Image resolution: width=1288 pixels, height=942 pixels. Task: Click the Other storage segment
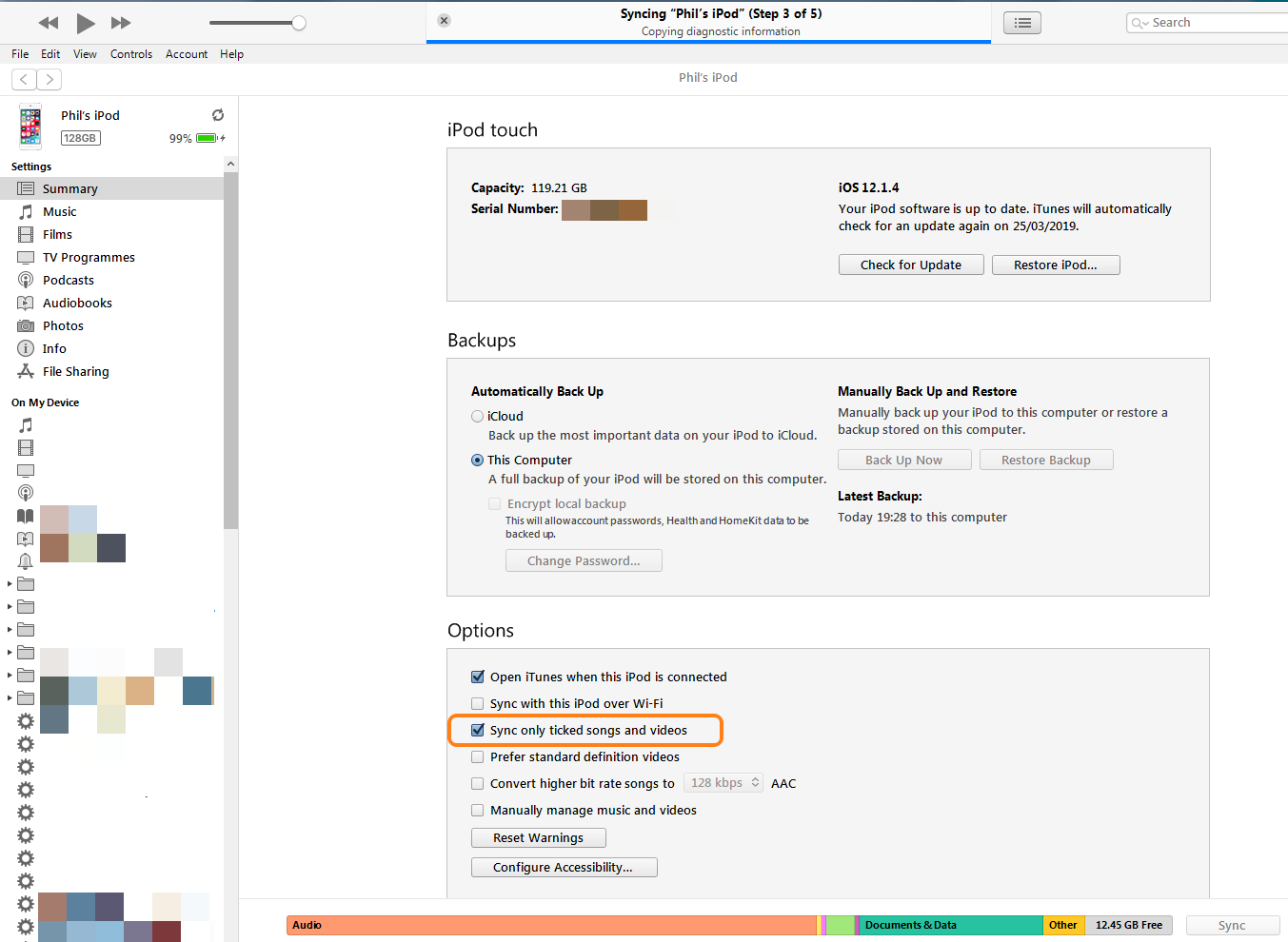coord(1063,925)
